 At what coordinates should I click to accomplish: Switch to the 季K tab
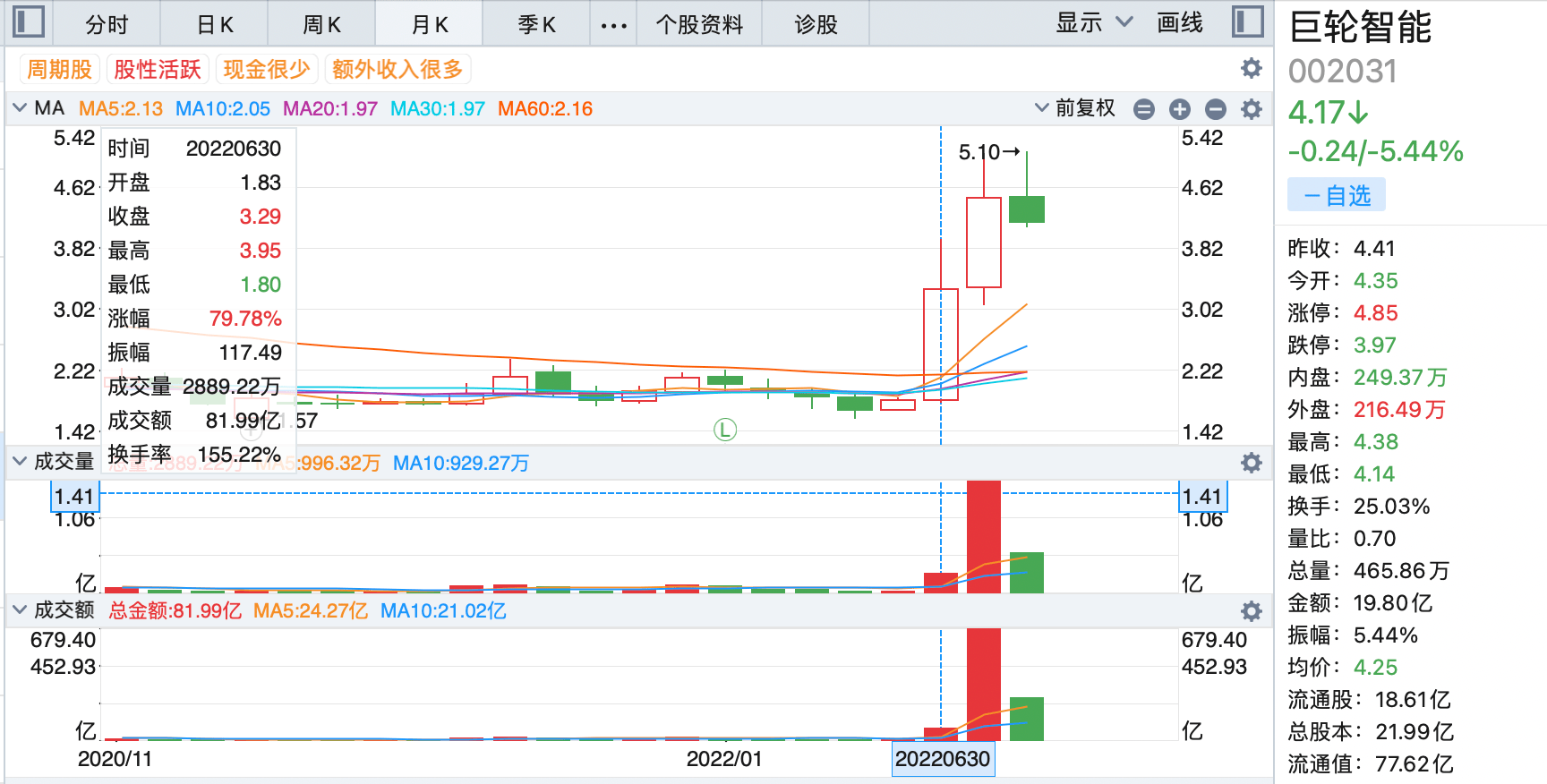tap(536, 24)
